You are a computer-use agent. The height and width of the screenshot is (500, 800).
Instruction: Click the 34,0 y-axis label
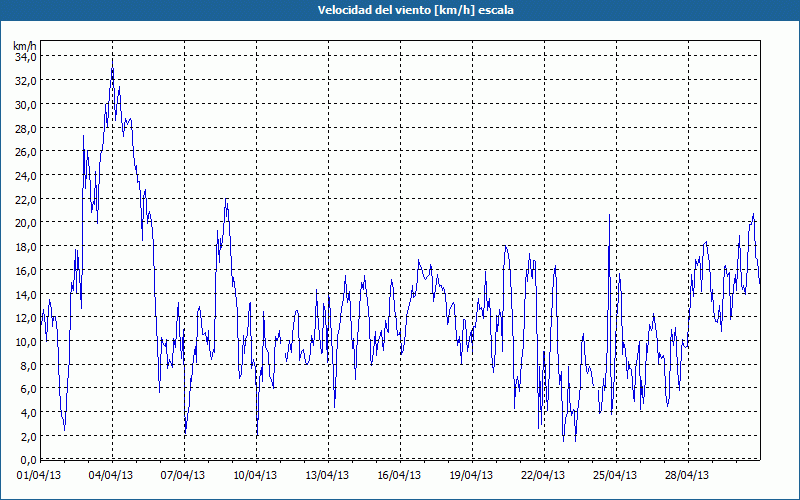click(x=26, y=57)
